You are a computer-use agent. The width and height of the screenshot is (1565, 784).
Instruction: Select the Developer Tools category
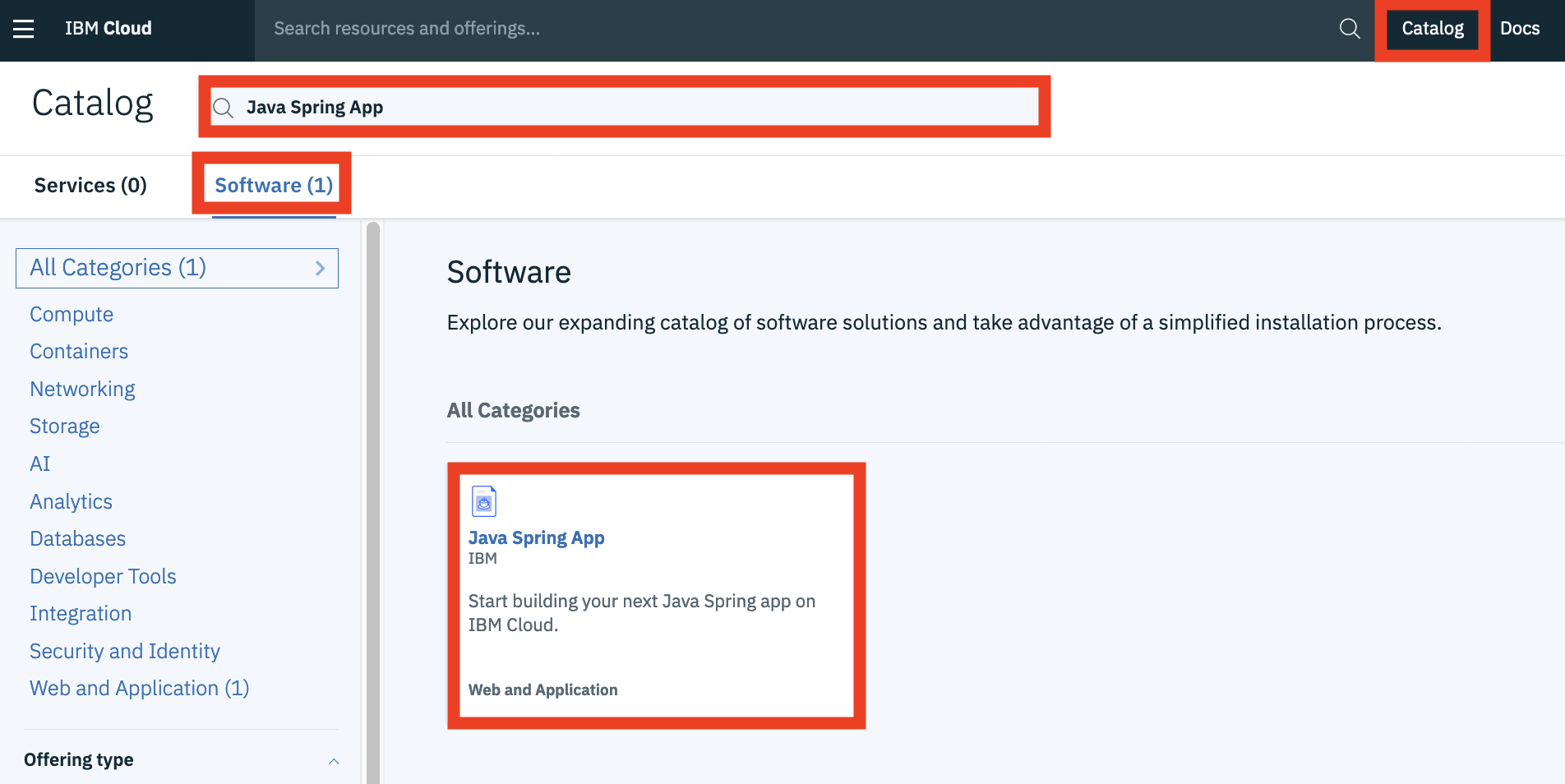tap(103, 576)
